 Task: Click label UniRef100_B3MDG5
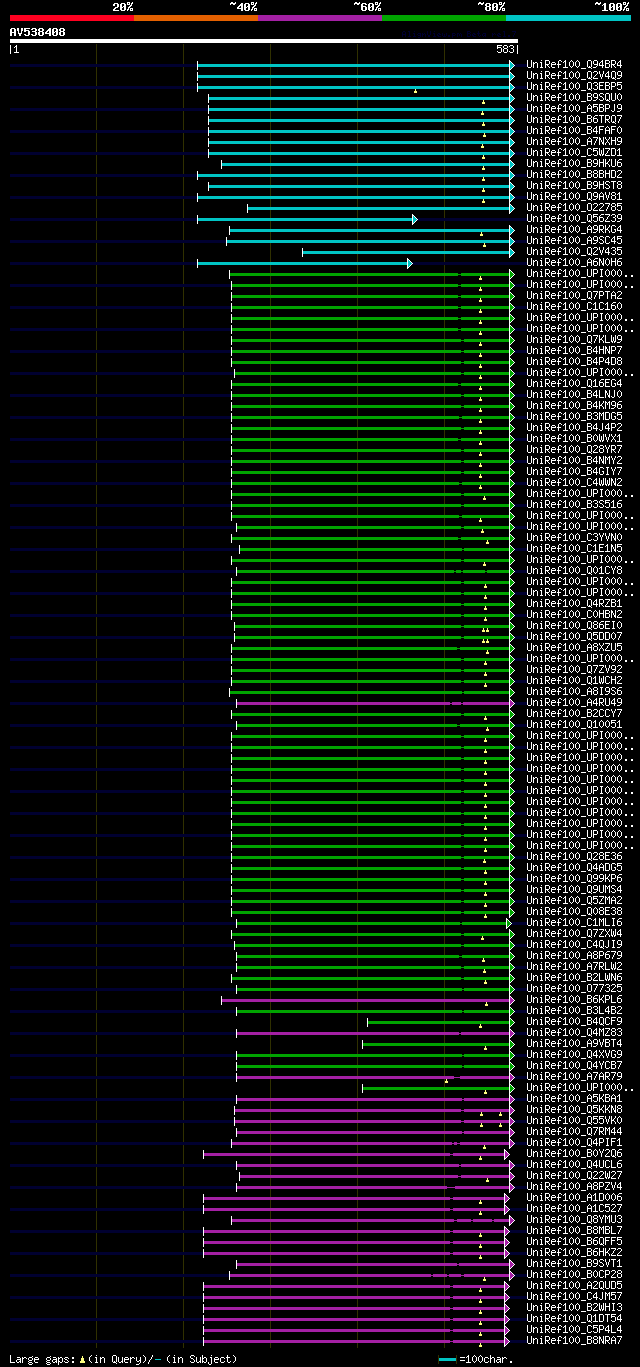click(x=574, y=417)
